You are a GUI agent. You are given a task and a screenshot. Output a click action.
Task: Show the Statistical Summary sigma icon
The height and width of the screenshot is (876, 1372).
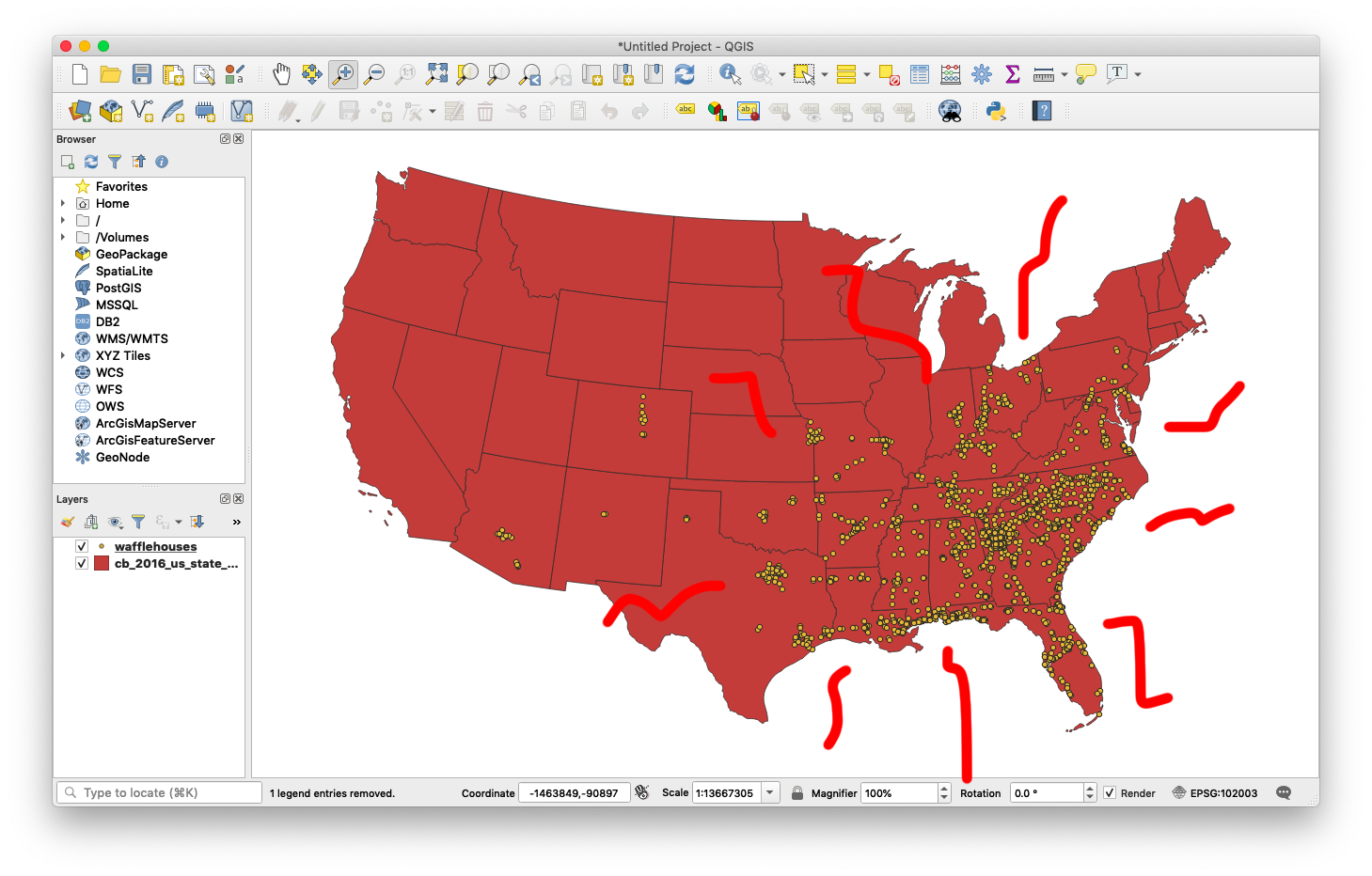click(1013, 74)
